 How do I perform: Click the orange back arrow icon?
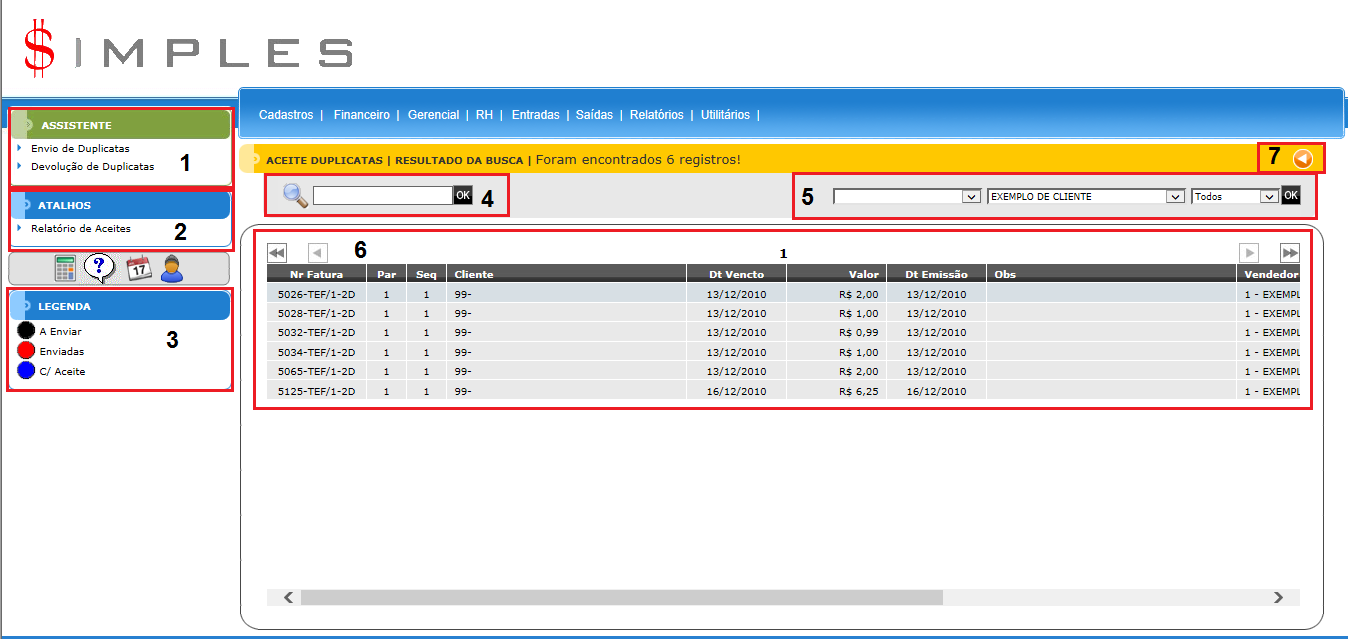[1302, 158]
